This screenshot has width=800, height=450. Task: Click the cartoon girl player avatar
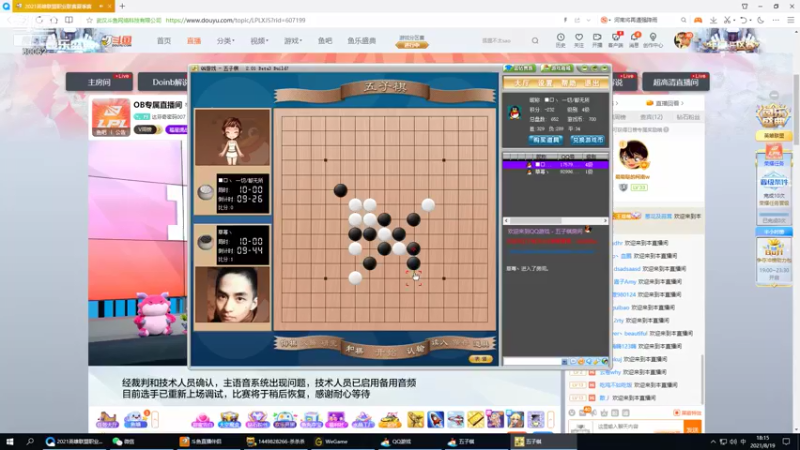pyautogui.click(x=232, y=137)
